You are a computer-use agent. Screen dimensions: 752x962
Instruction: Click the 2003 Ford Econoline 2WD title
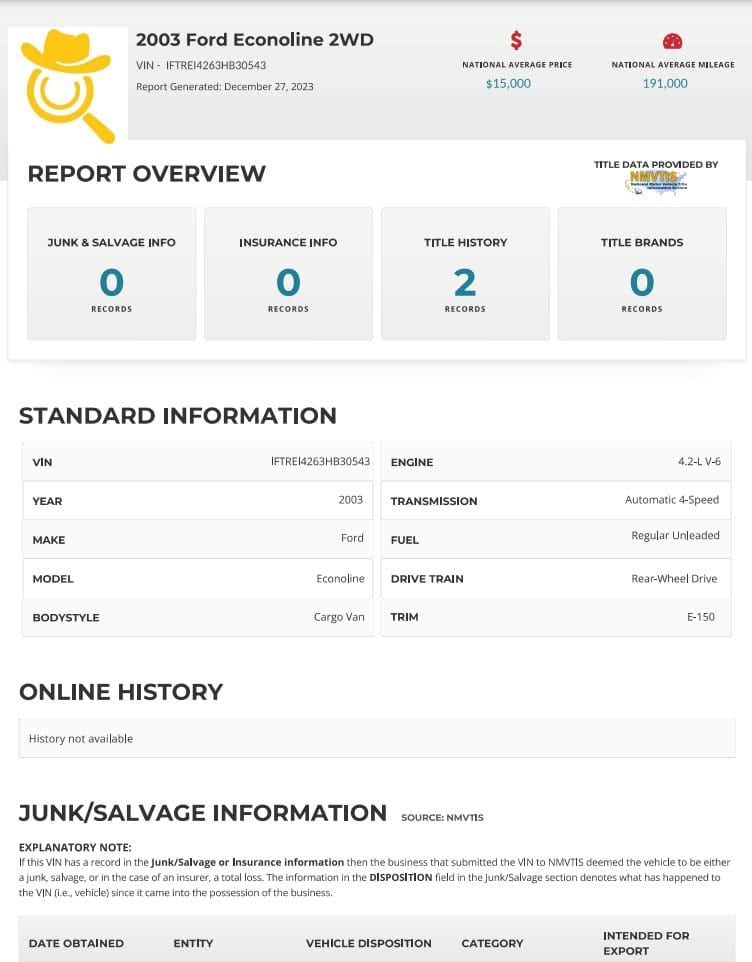click(x=255, y=40)
